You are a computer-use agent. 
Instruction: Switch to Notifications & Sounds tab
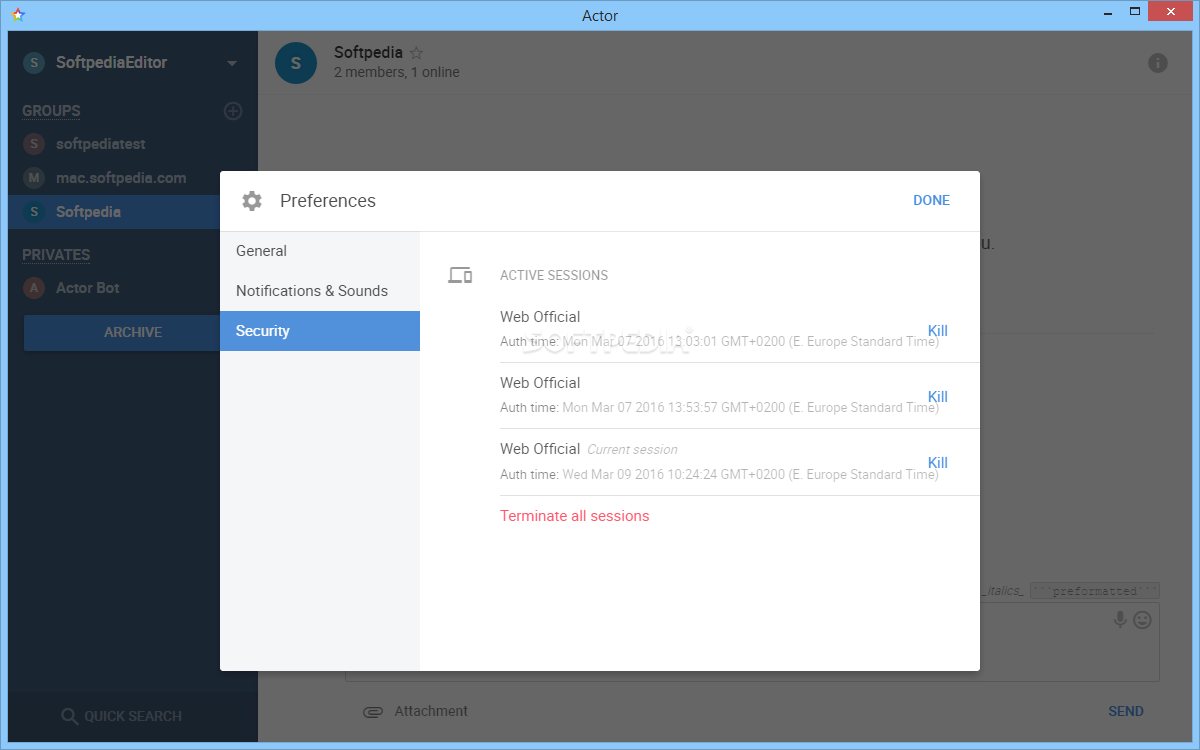[320, 291]
